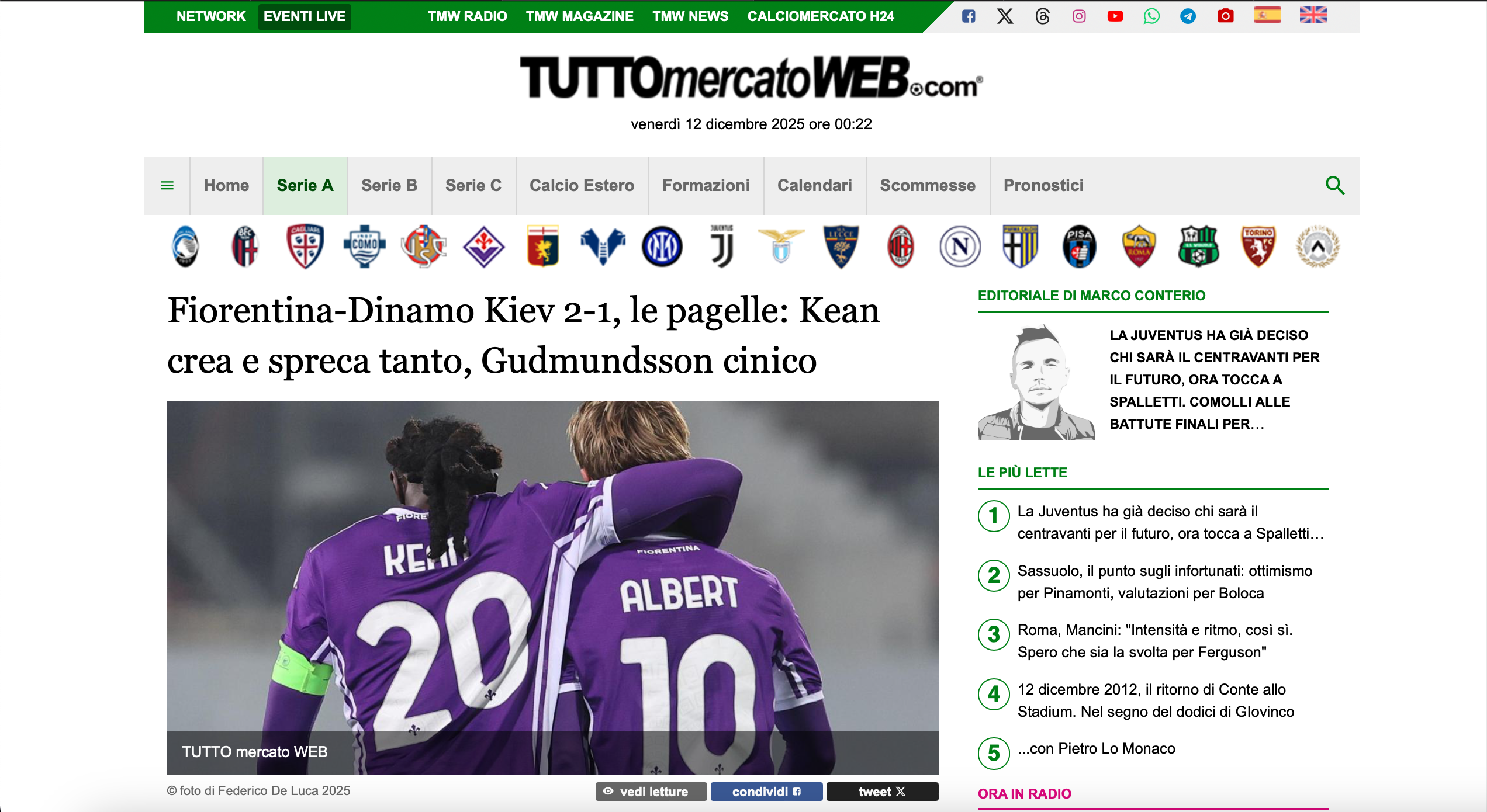Switch site language to Spanish flag
Image resolution: width=1487 pixels, height=812 pixels.
(1267, 15)
